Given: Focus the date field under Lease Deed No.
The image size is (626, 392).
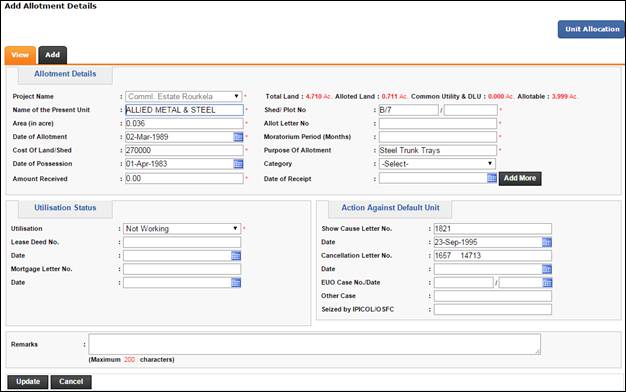Looking at the screenshot, I should (177, 256).
